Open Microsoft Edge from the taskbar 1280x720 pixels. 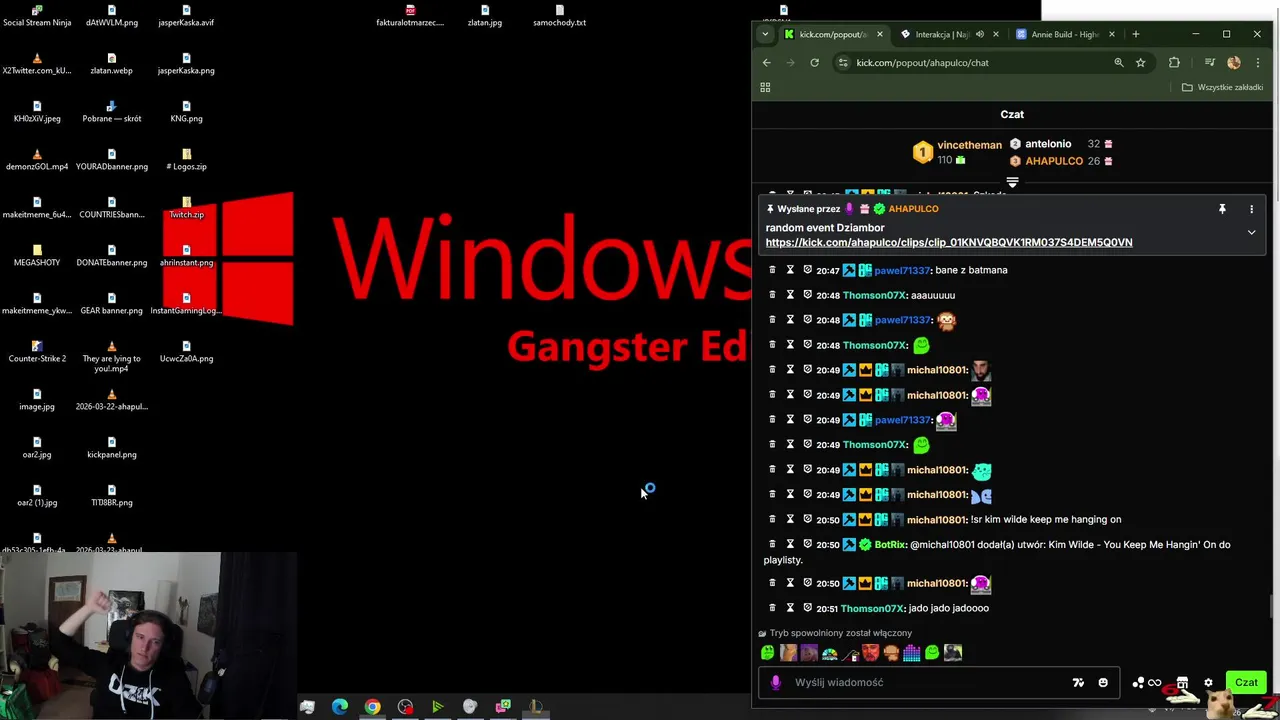pos(340,707)
